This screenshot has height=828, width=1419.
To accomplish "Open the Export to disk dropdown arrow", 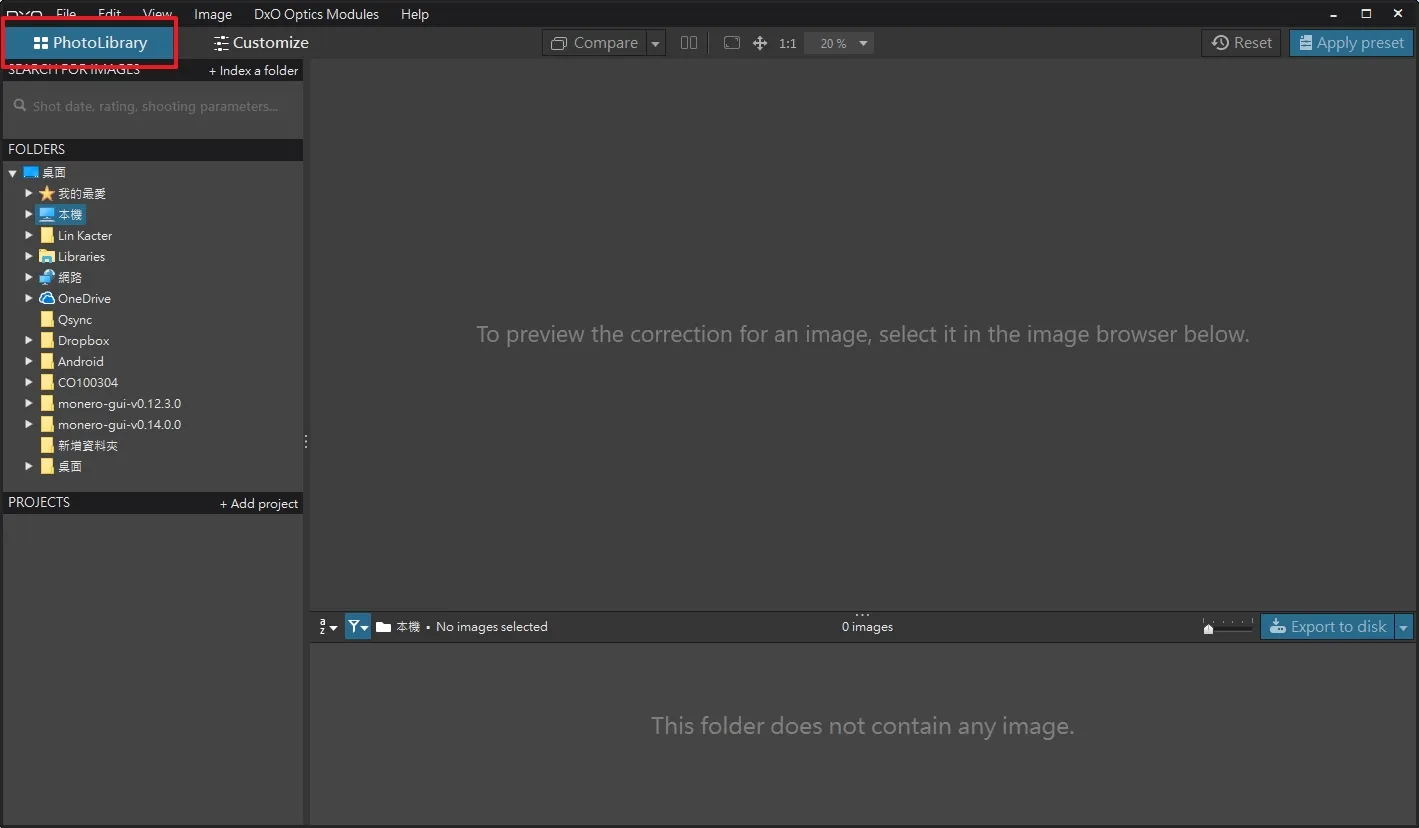I will [1404, 627].
